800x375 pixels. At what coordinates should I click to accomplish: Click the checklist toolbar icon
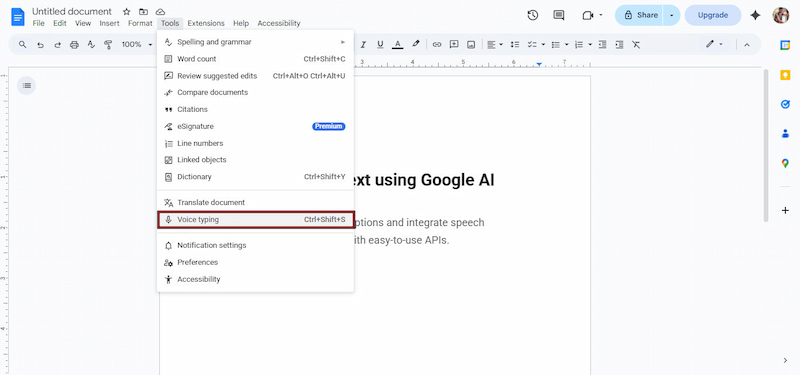click(532, 44)
